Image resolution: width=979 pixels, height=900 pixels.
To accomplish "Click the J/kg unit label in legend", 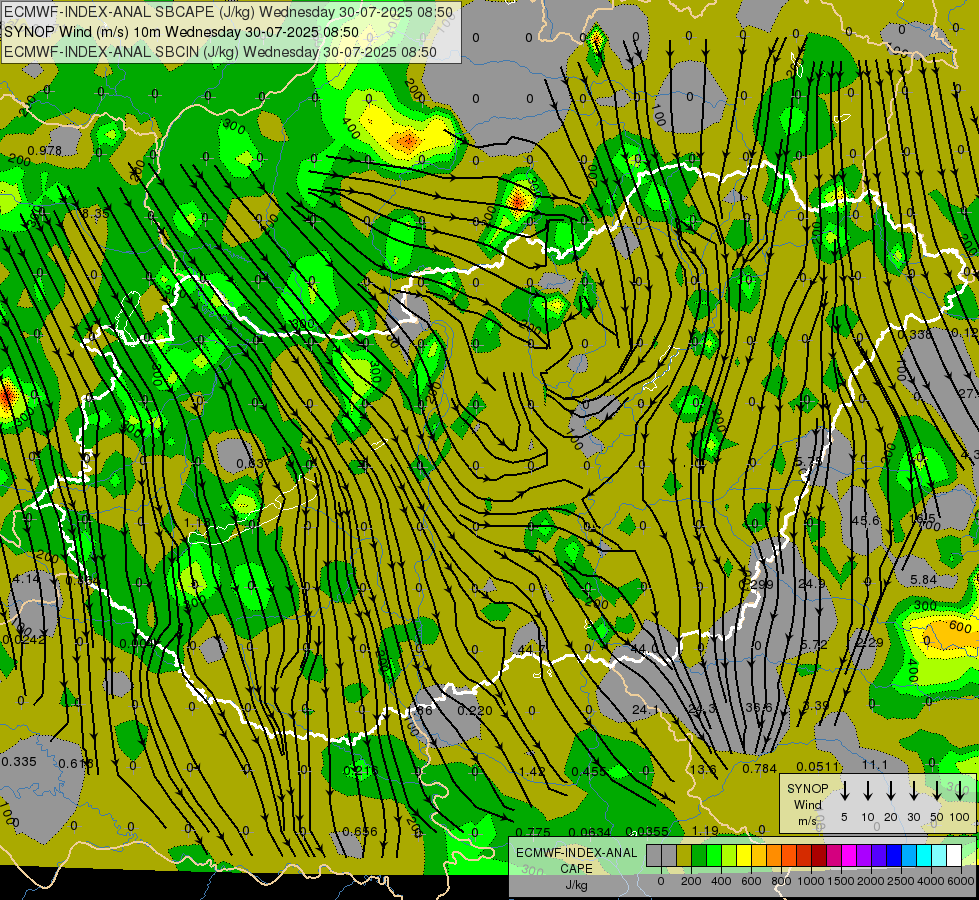I will point(576,885).
